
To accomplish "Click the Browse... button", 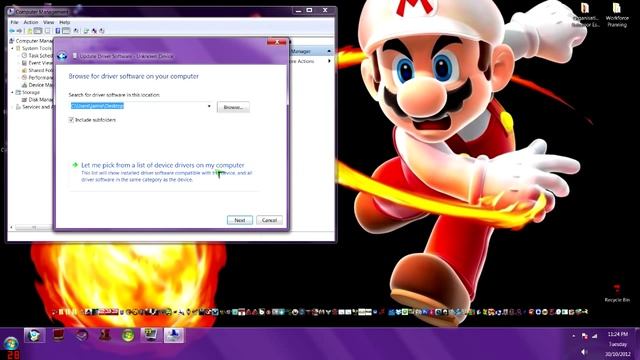I will (233, 107).
